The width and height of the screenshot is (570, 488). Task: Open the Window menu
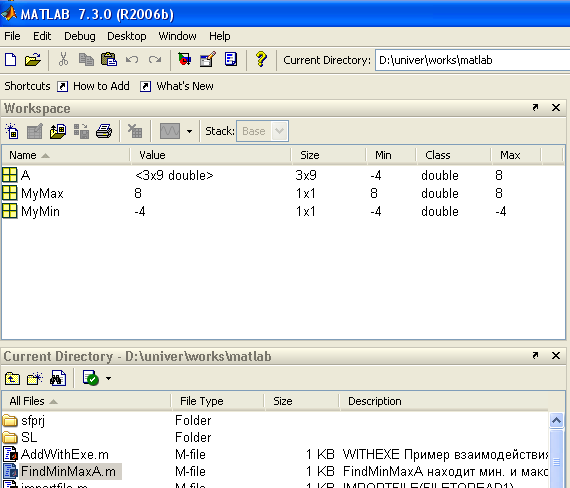pos(177,36)
